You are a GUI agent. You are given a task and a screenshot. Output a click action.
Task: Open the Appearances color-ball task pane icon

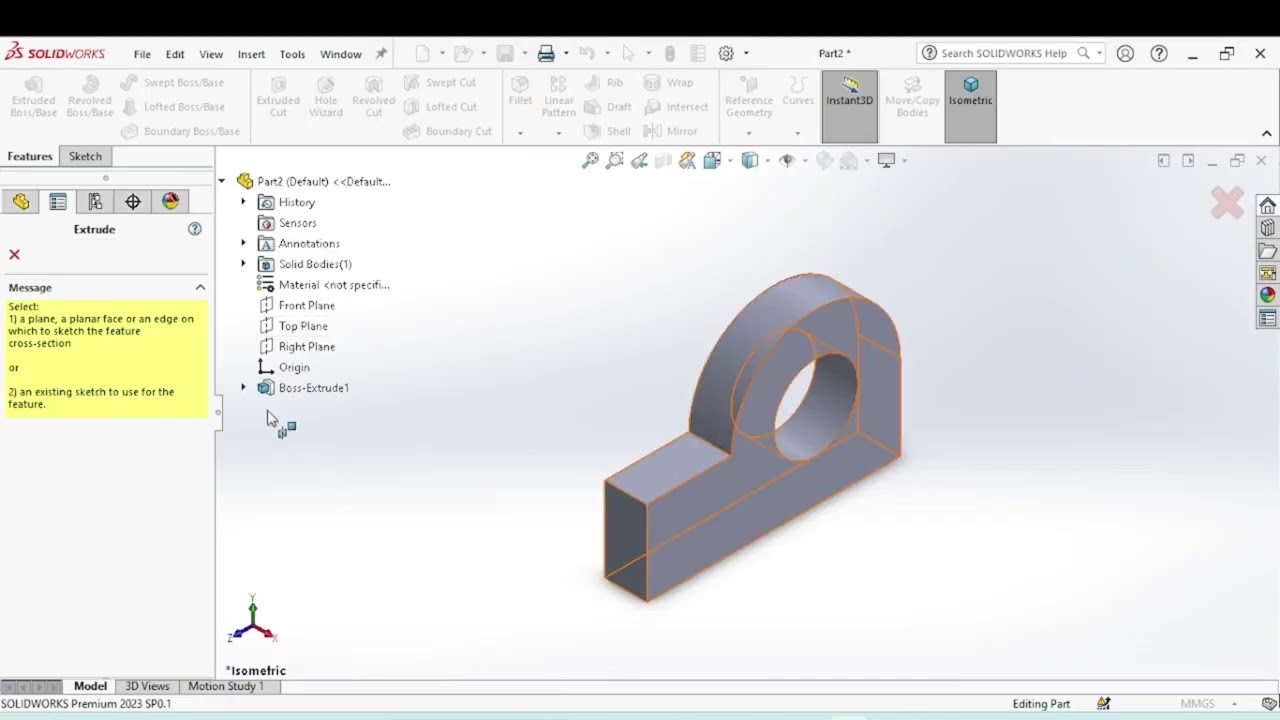[1268, 295]
